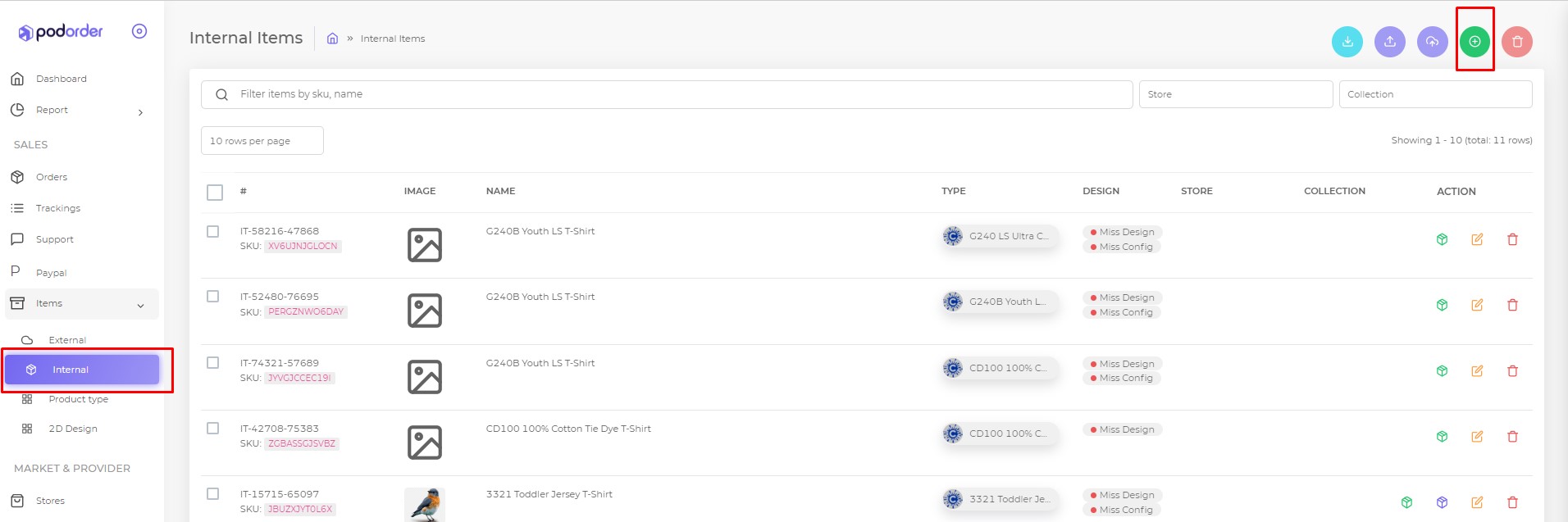Click green cube icon for item IT-52480-76695

[1442, 305]
